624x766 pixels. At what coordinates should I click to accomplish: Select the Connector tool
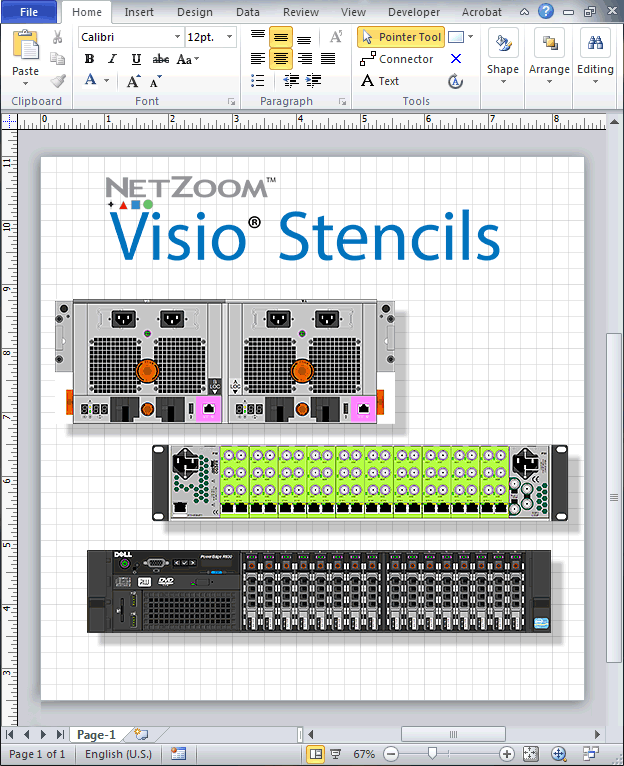click(396, 59)
